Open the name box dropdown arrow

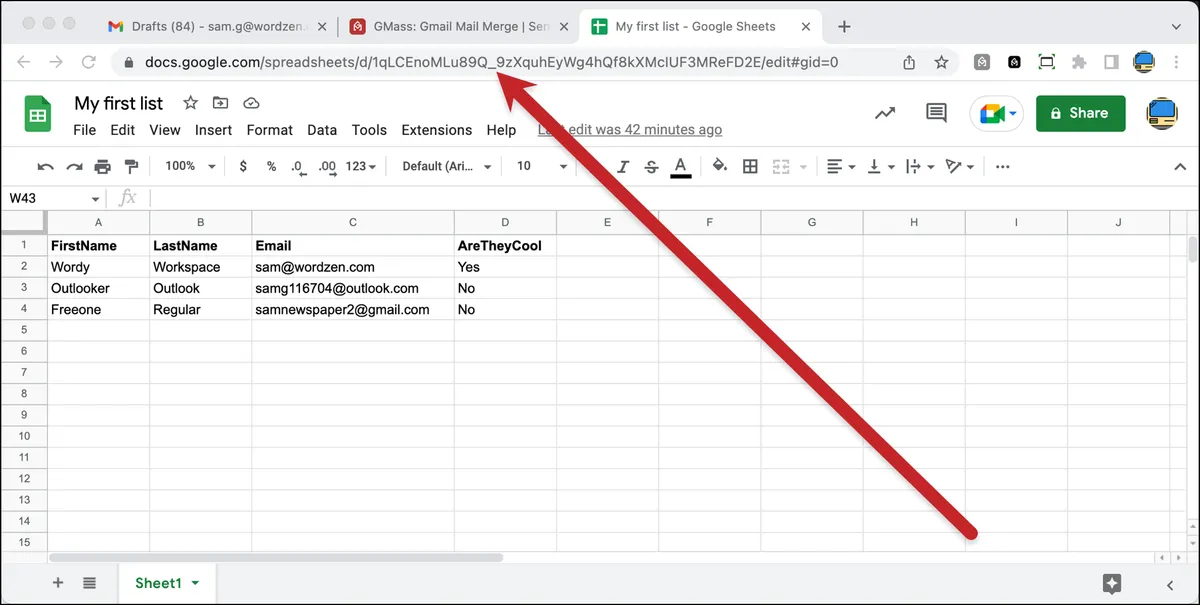tap(96, 199)
